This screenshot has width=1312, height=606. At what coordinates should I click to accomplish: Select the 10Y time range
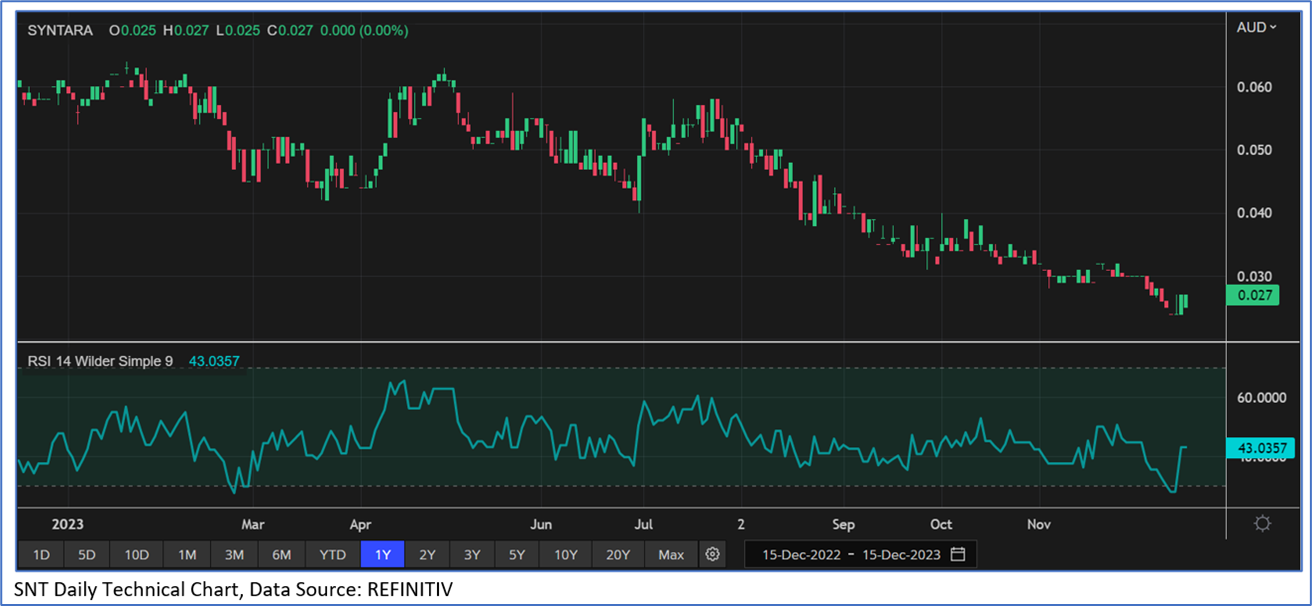[565, 554]
